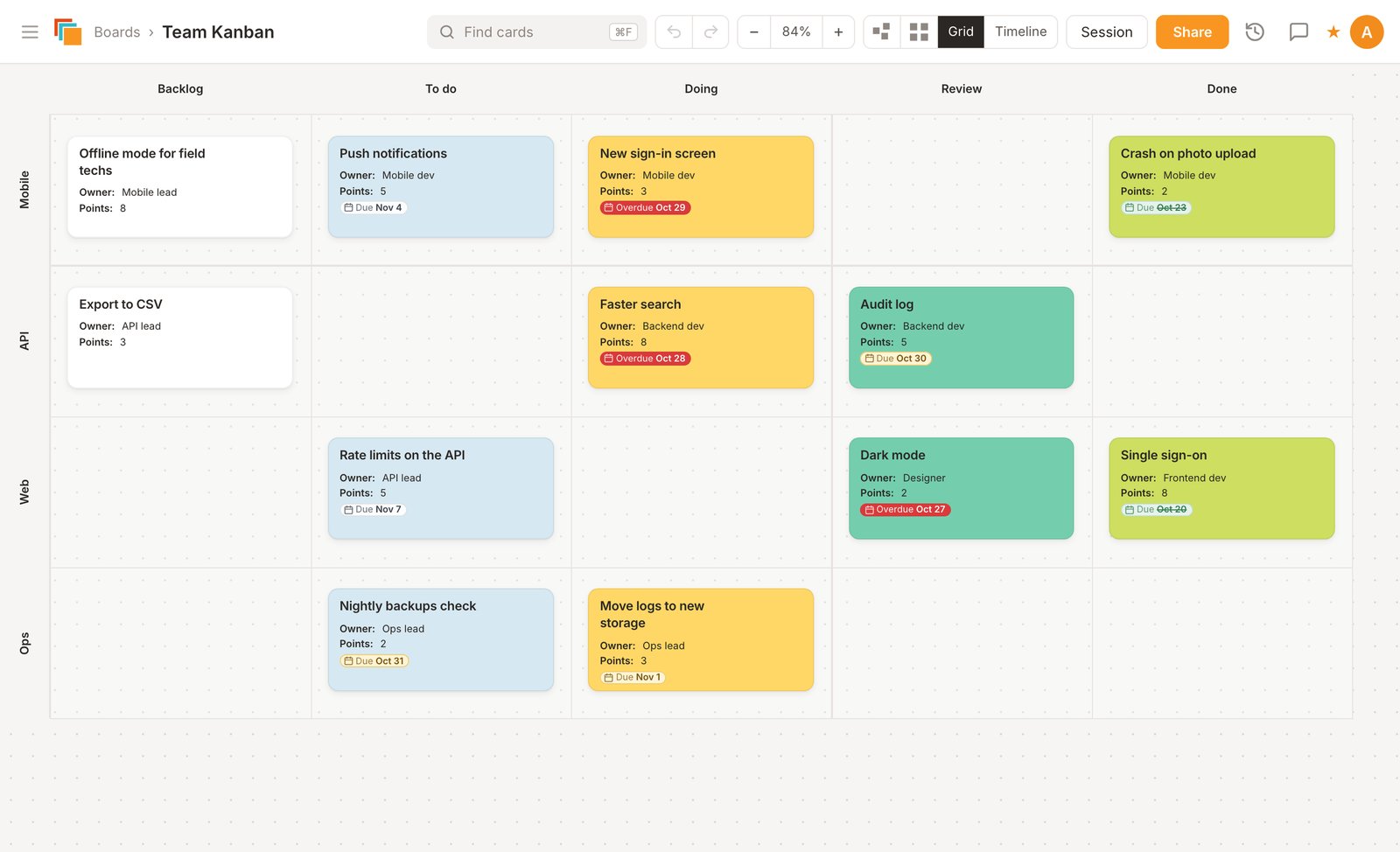Viewport: 1400px width, 852px height.
Task: Open the hamburger menu
Action: pos(30,32)
